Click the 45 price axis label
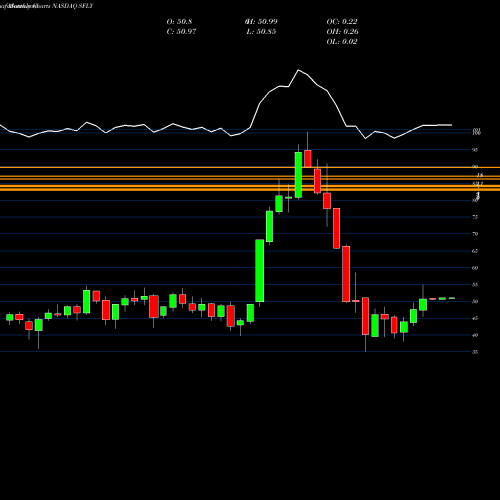This screenshot has height=500, width=500. [x=475, y=318]
